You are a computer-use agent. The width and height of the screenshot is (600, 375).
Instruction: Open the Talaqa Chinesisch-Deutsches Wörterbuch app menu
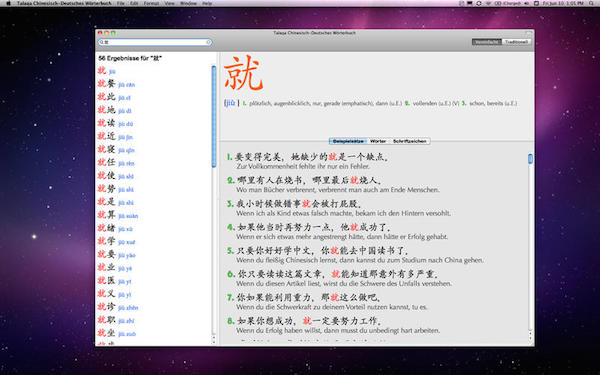(x=64, y=3)
